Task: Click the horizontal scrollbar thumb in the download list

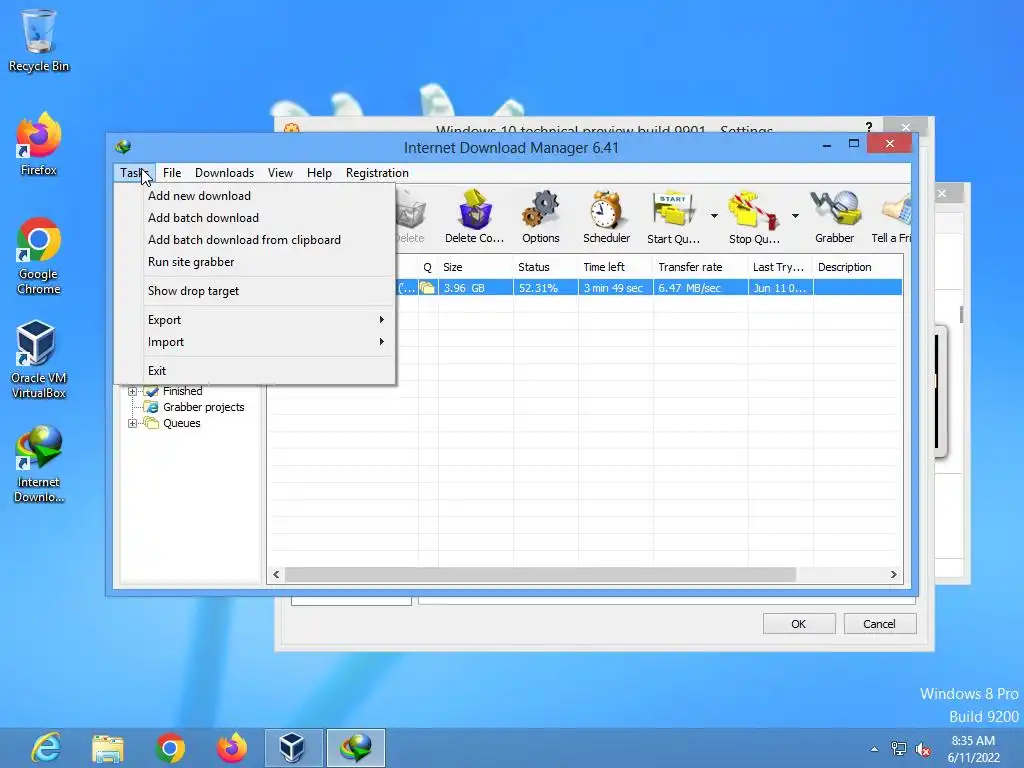Action: click(x=540, y=575)
